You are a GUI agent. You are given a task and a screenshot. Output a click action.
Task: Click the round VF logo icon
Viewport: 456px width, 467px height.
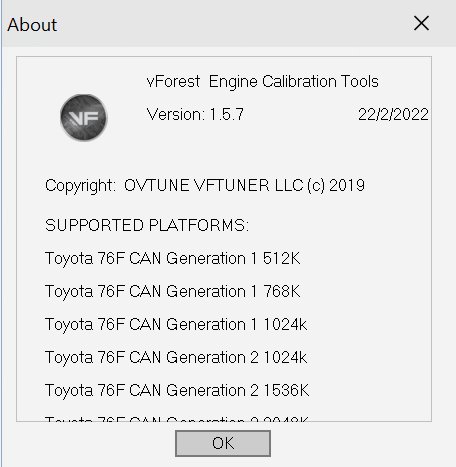[84, 117]
